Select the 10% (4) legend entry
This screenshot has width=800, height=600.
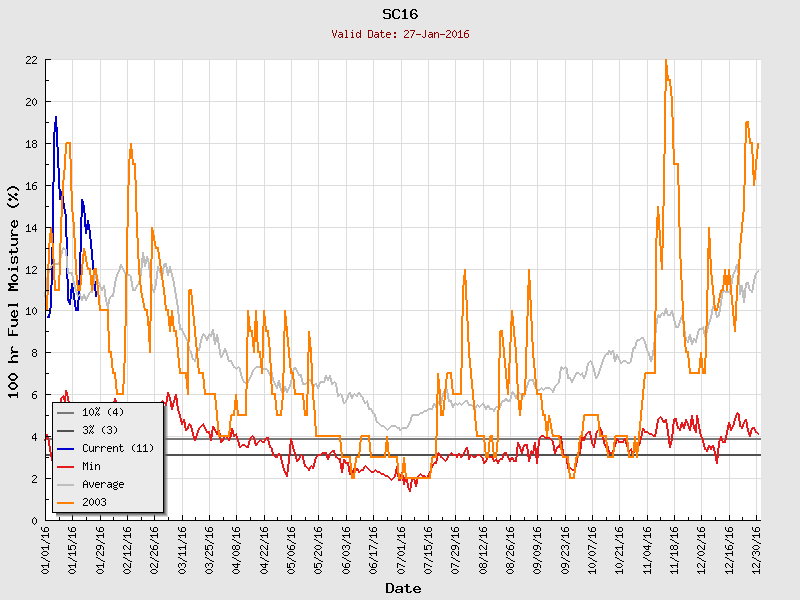pos(102,412)
